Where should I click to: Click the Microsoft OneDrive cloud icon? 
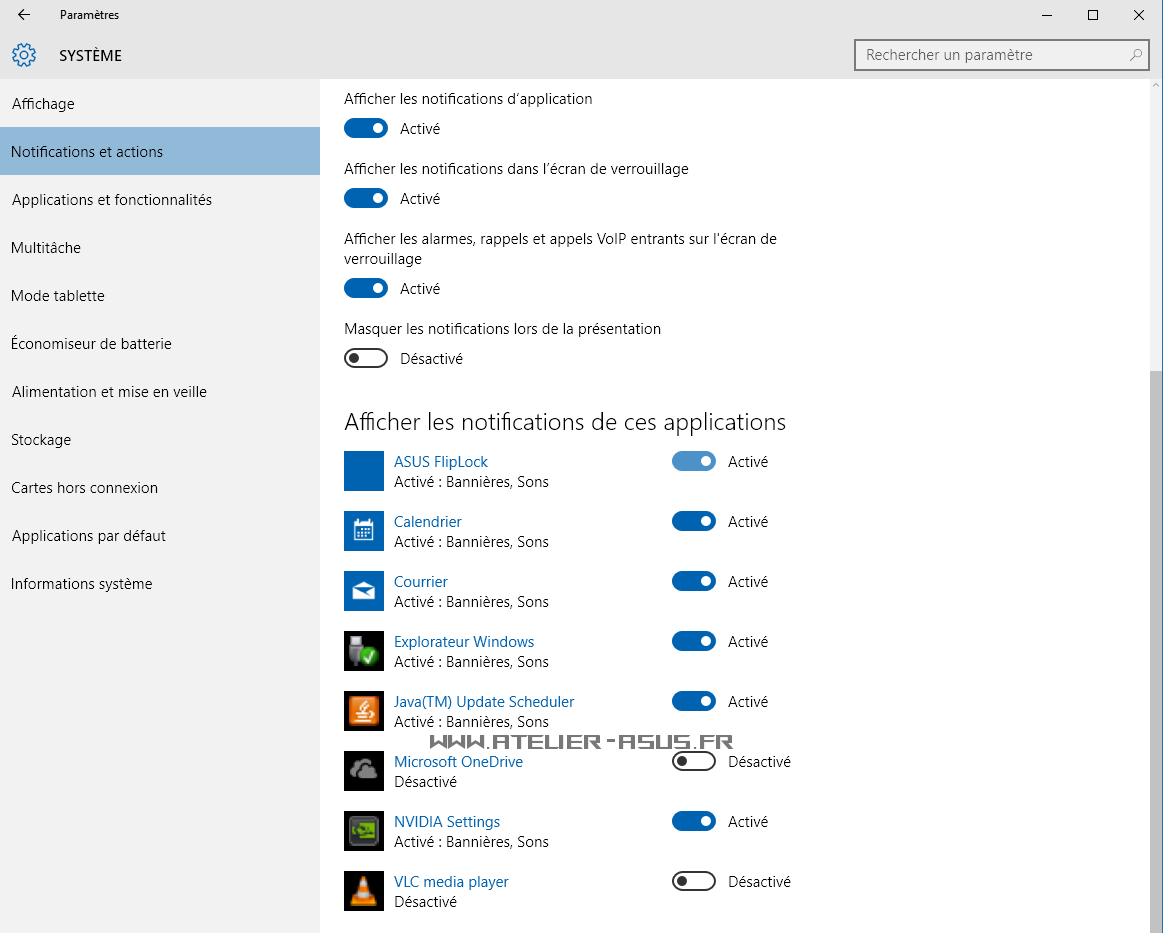364,771
